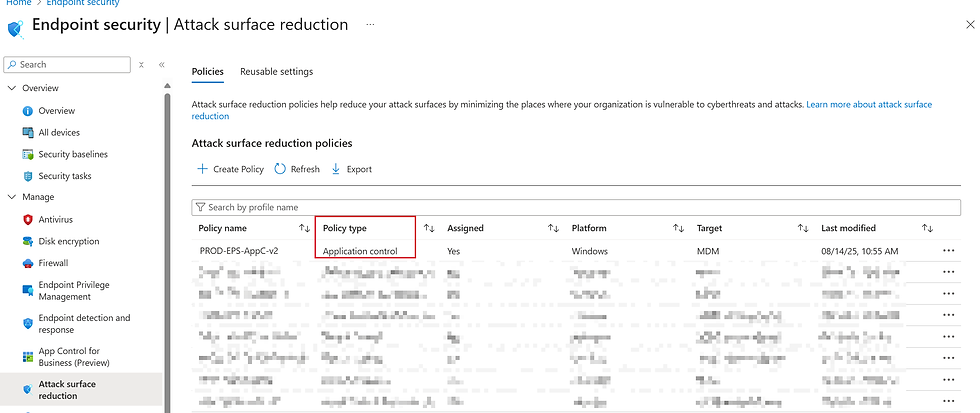Export the policies list
Viewport: 980px width, 413px height.
tap(351, 169)
